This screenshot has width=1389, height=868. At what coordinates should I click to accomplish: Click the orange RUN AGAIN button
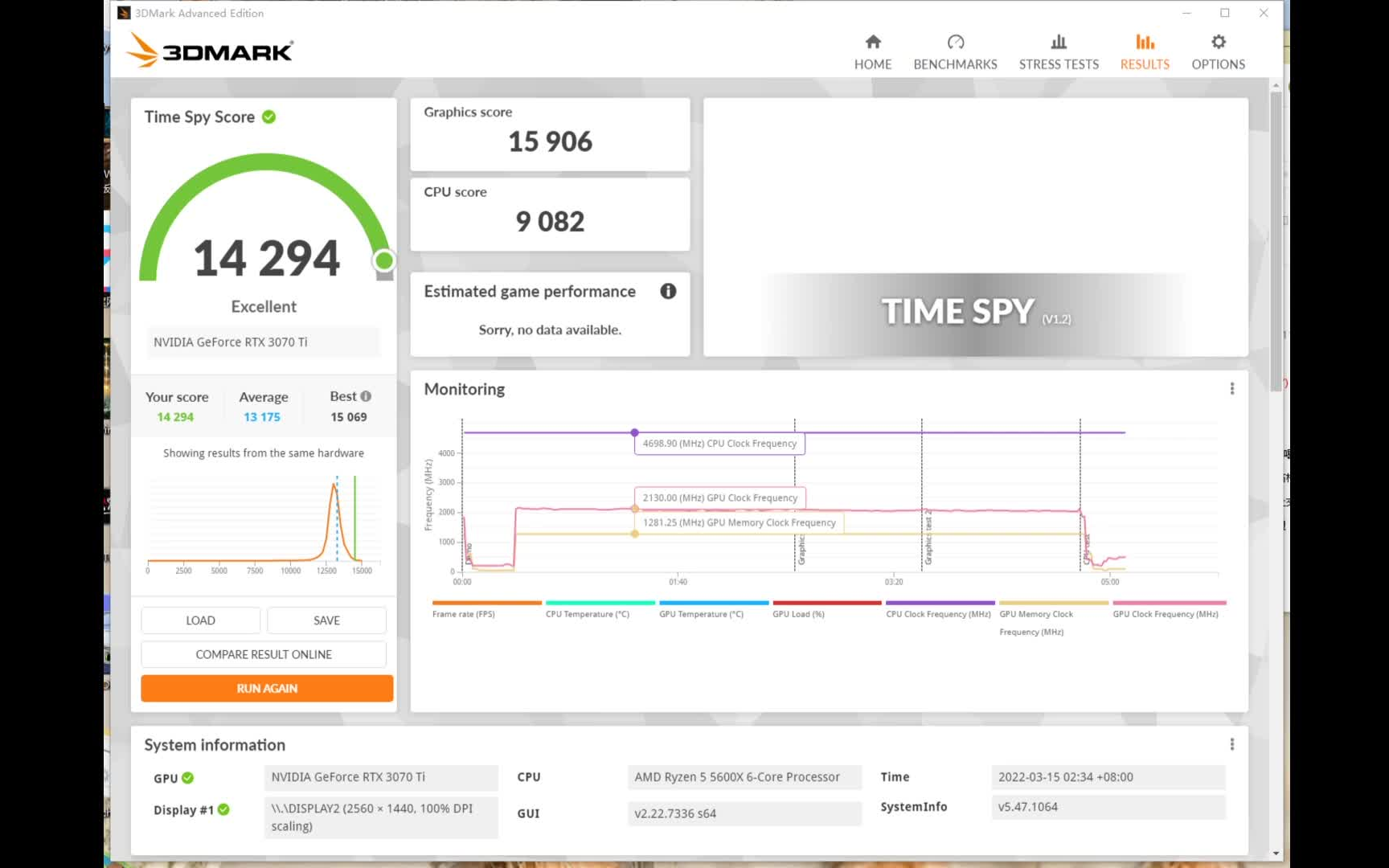[x=267, y=688]
